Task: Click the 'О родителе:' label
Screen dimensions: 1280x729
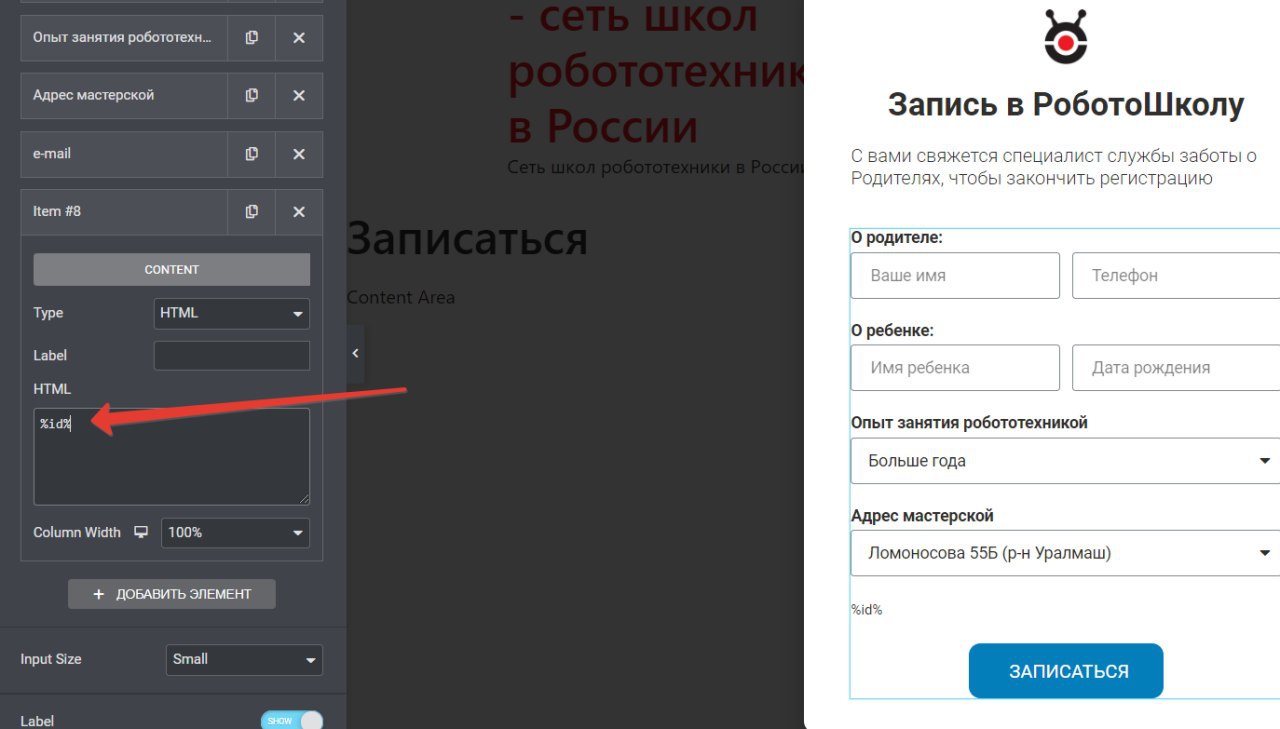Action: 897,238
